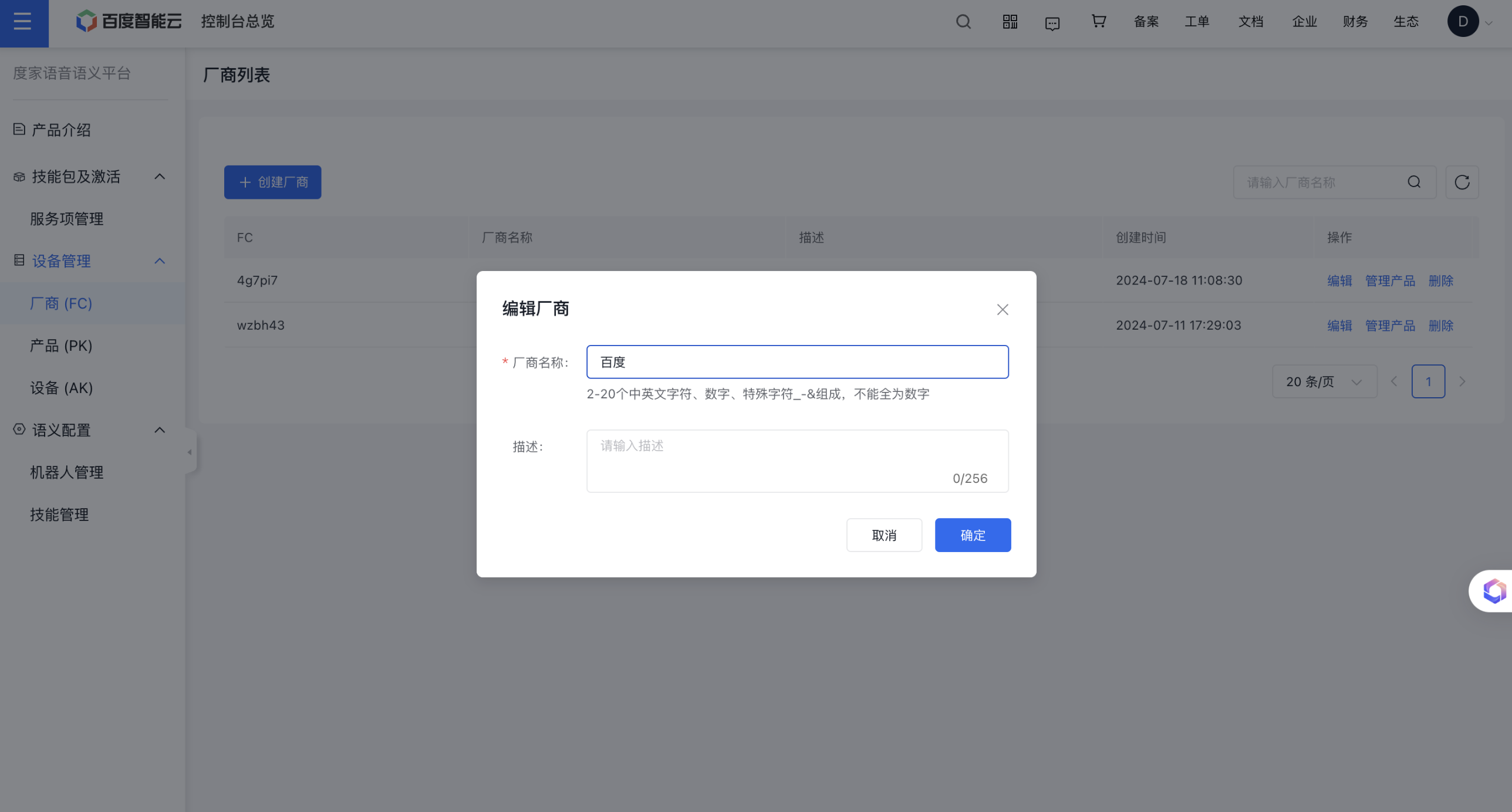Click the 语义配置 icon
The width and height of the screenshot is (1512, 812).
pyautogui.click(x=19, y=429)
